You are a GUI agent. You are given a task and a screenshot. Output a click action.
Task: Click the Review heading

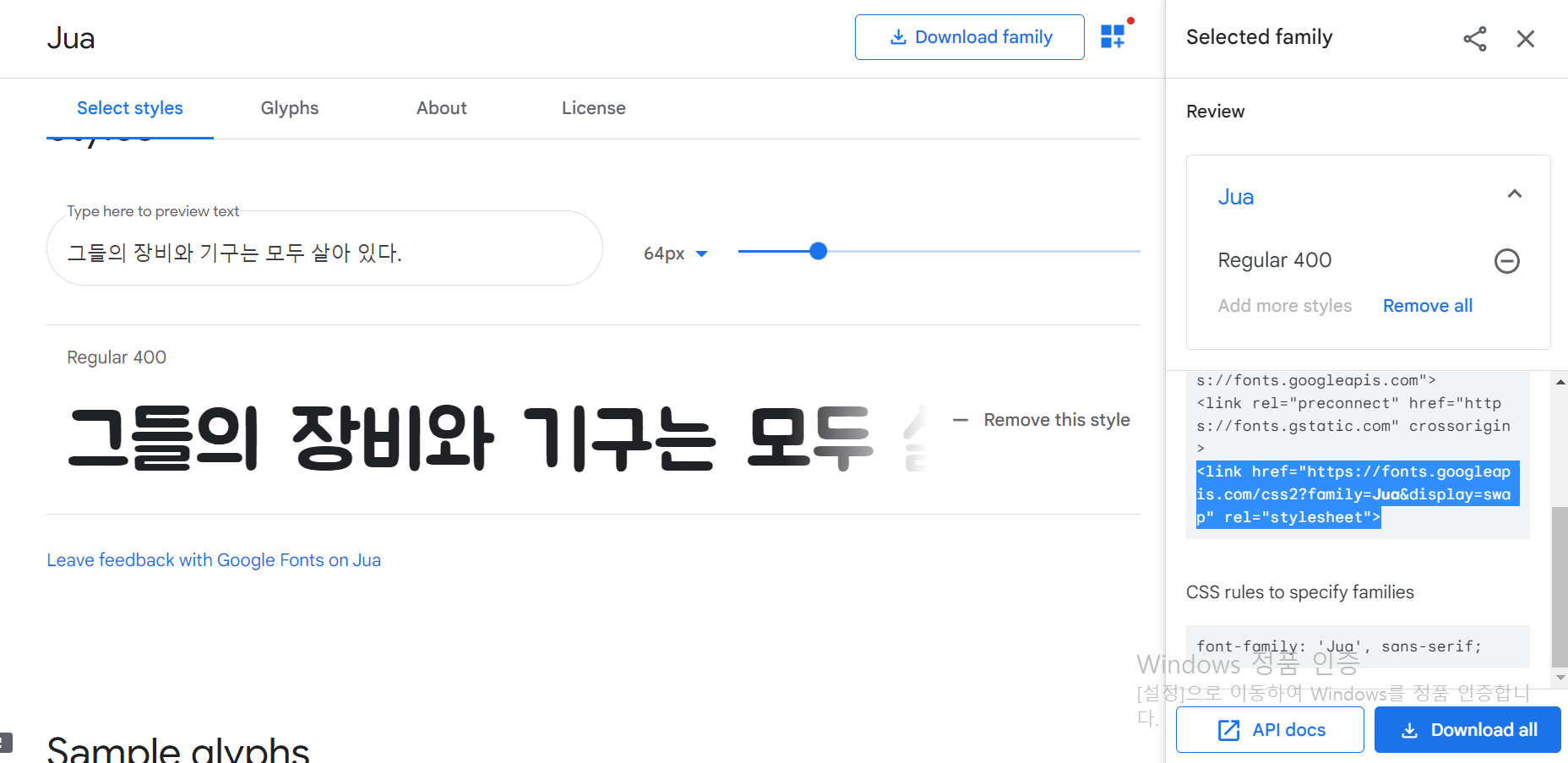click(x=1215, y=112)
